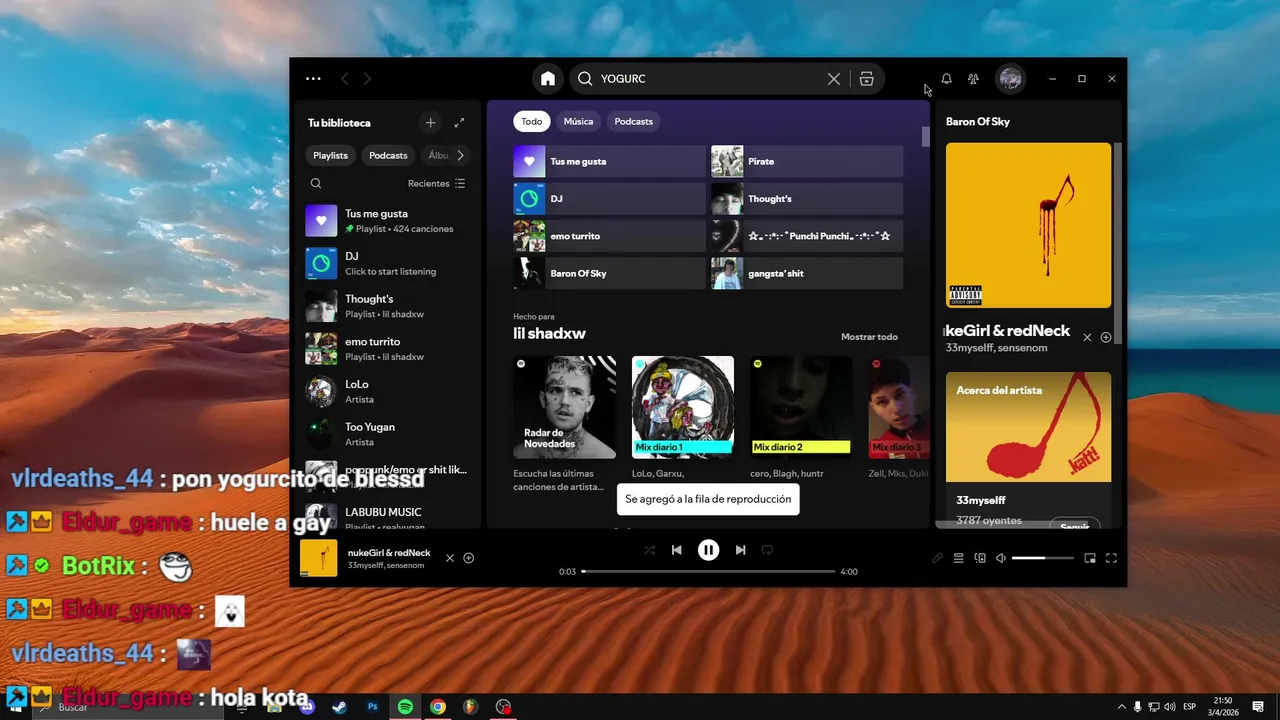Adjust the volume slider
Screen dimensions: 1280x720
coord(1042,558)
